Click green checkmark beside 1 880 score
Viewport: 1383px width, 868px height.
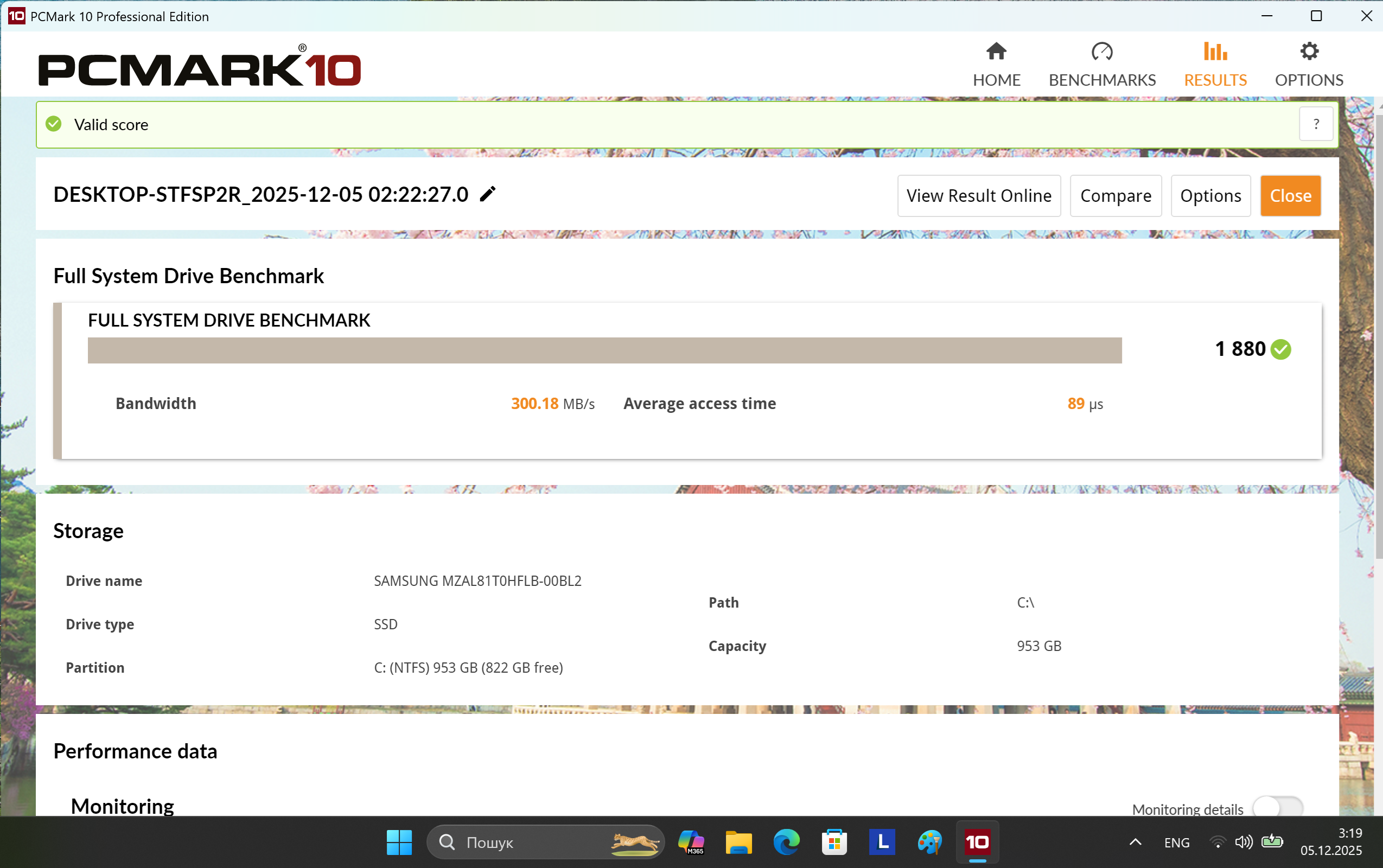[1281, 349]
